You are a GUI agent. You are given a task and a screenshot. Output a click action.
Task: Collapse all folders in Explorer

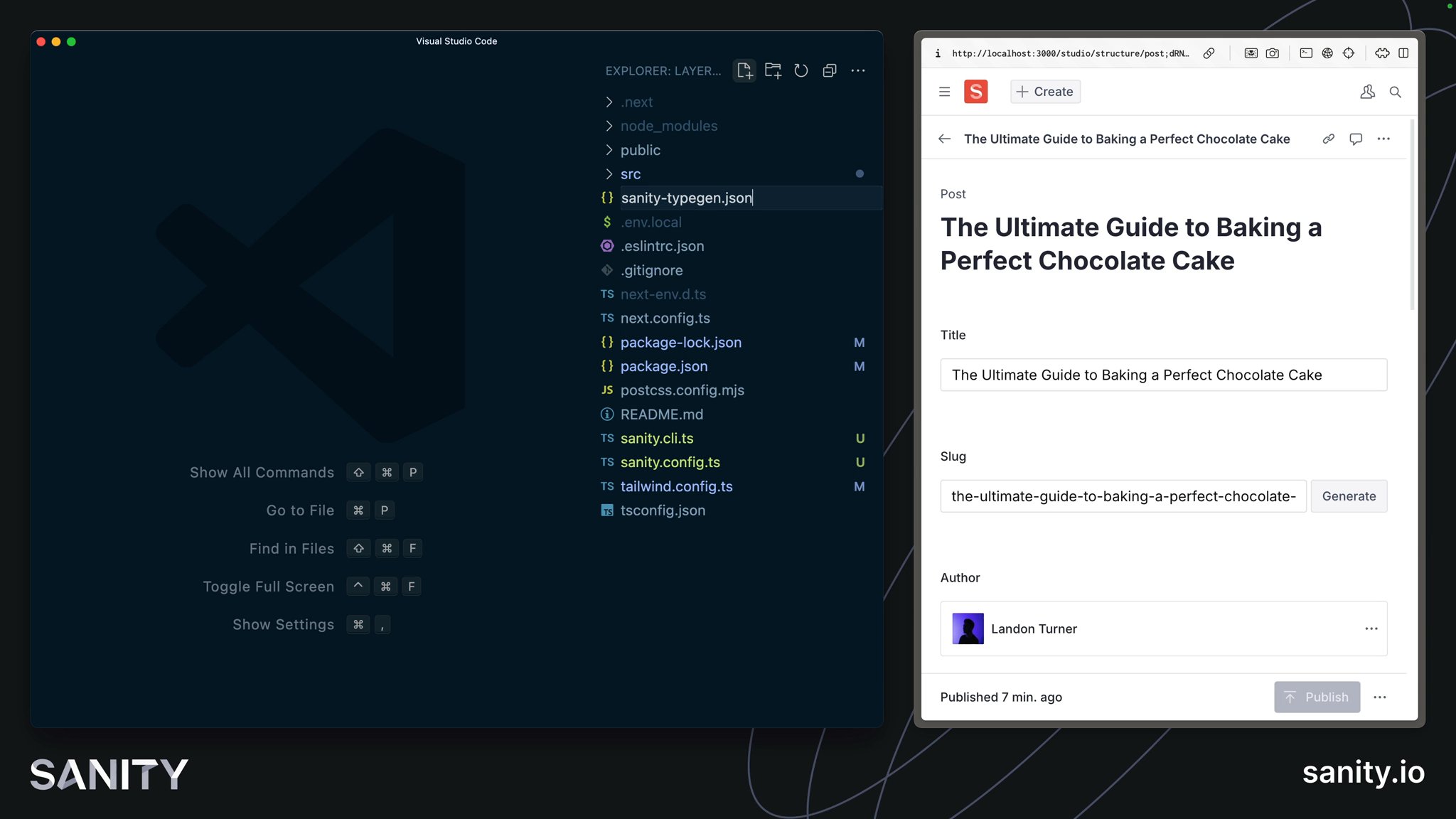pyautogui.click(x=830, y=70)
